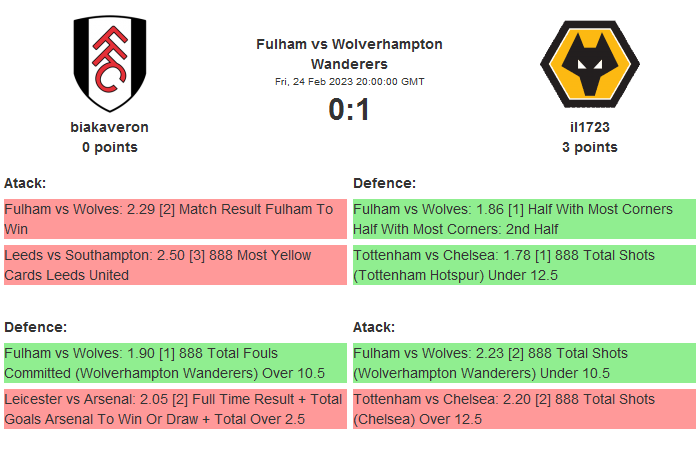Click the Wolverhampton Wanderers wolf logo
Image resolution: width=700 pixels, height=460 pixels.
click(589, 63)
